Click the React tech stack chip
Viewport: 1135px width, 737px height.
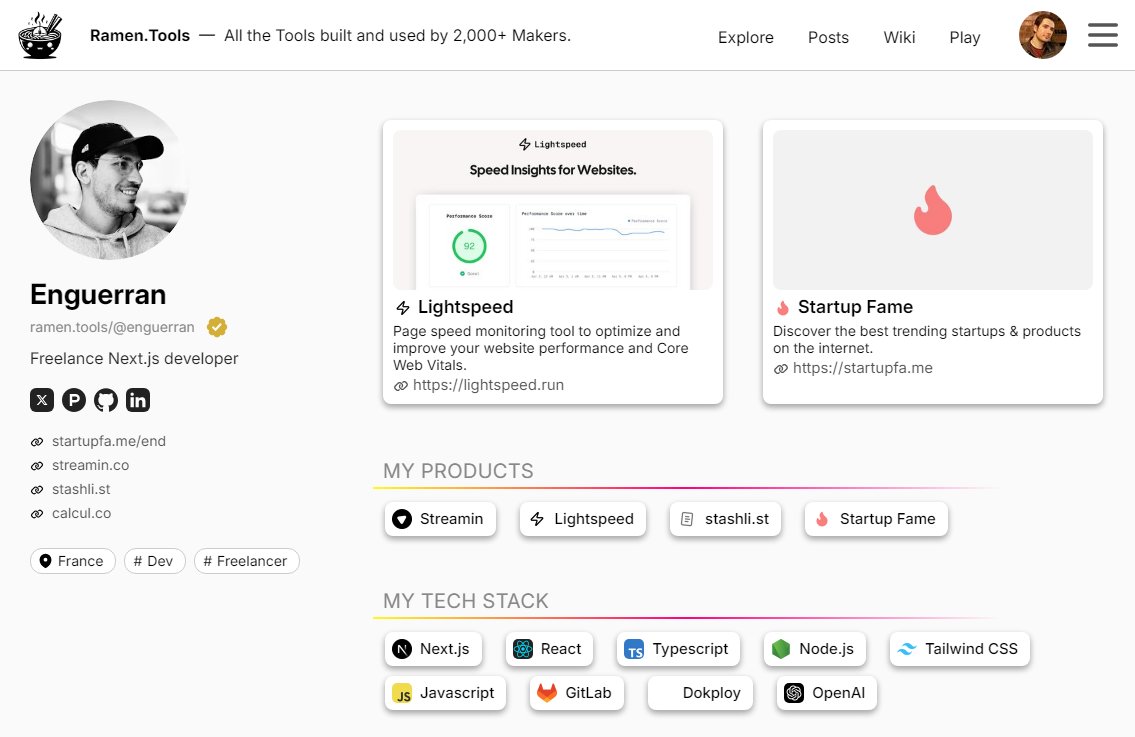(549, 649)
